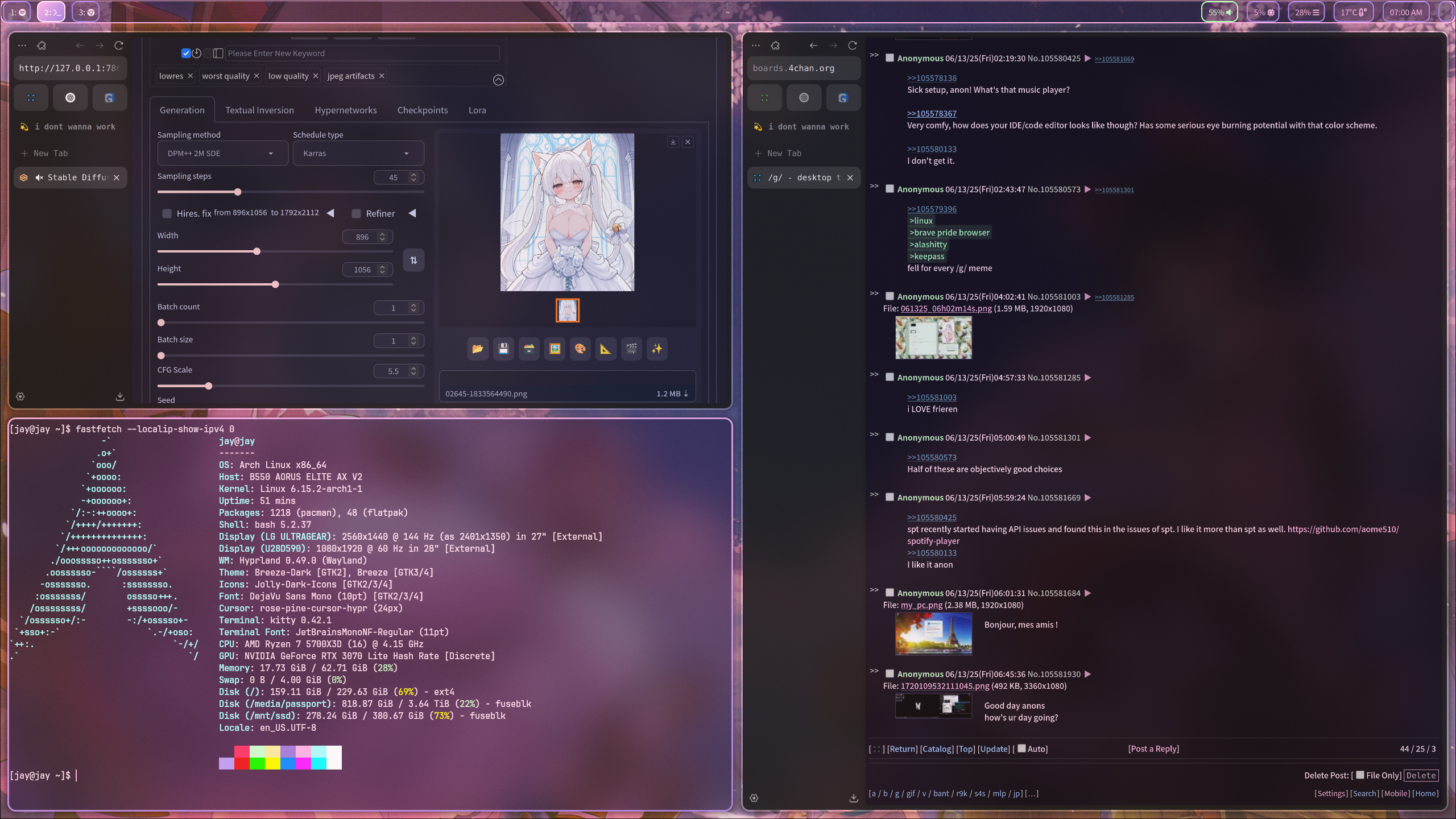
Task: Open post menu arrow for No.105581684
Action: (1087, 593)
